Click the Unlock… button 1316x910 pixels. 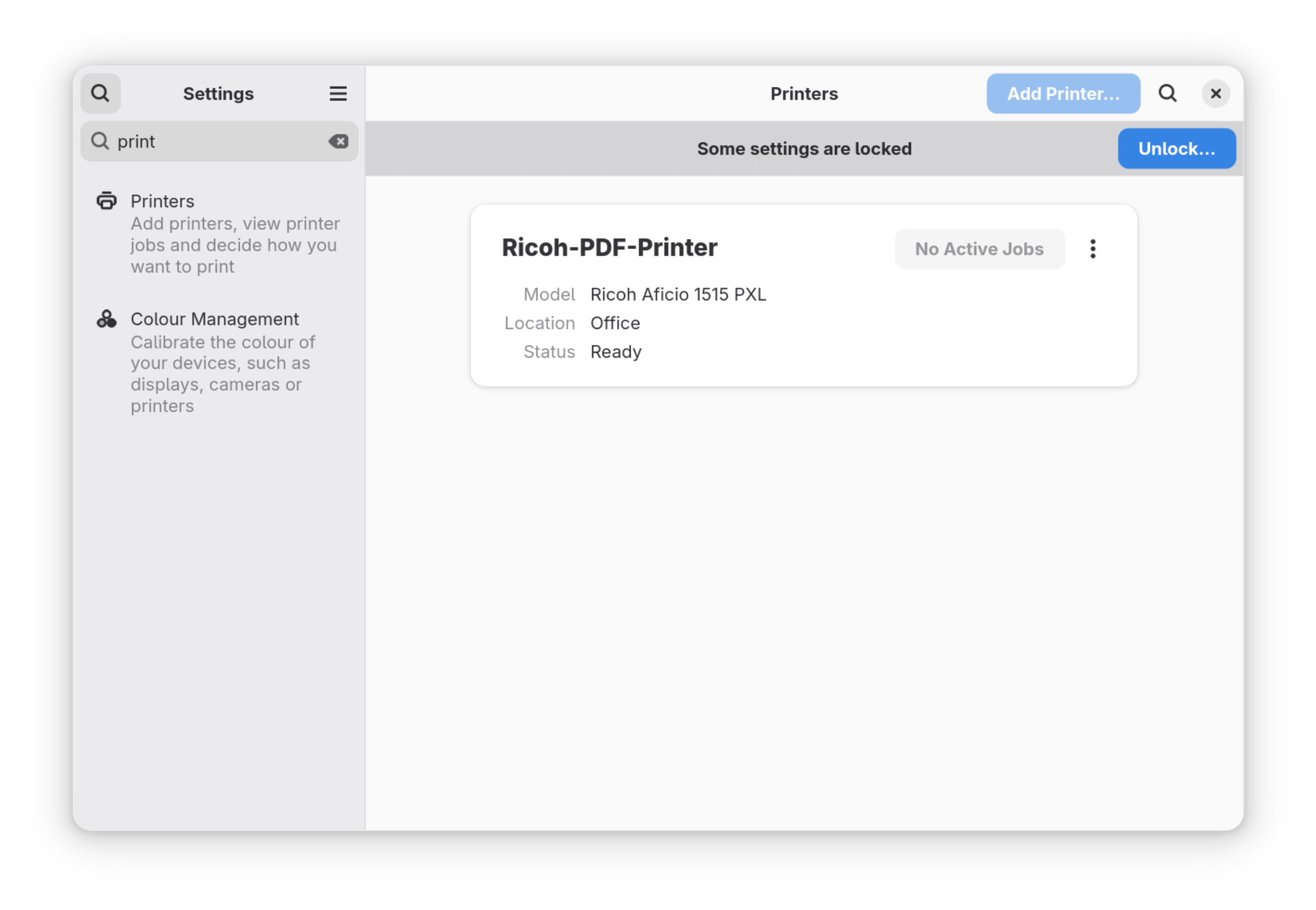1176,148
